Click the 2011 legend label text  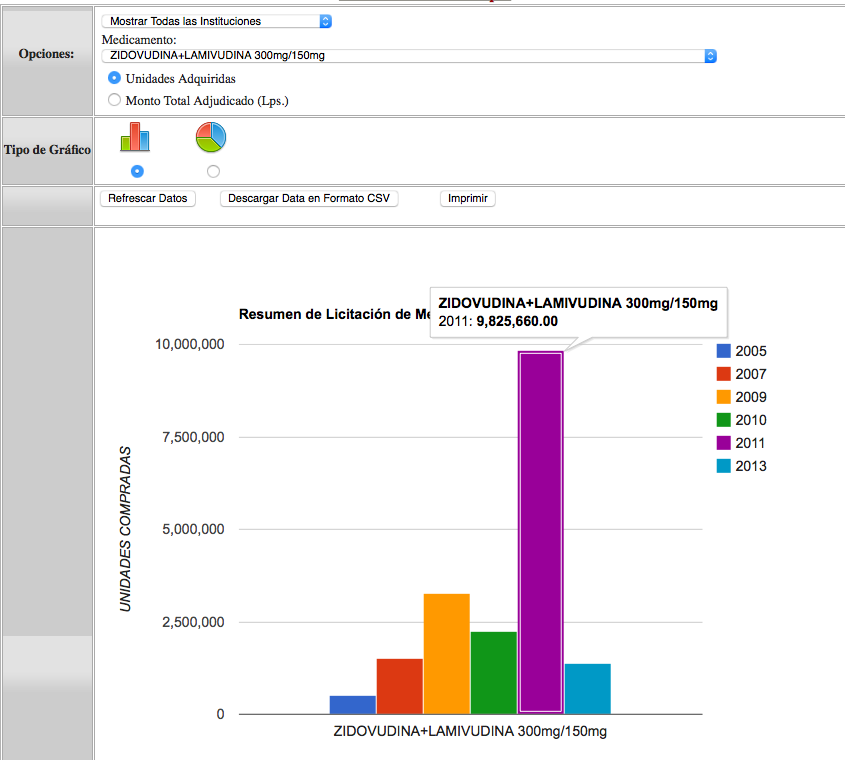point(750,443)
